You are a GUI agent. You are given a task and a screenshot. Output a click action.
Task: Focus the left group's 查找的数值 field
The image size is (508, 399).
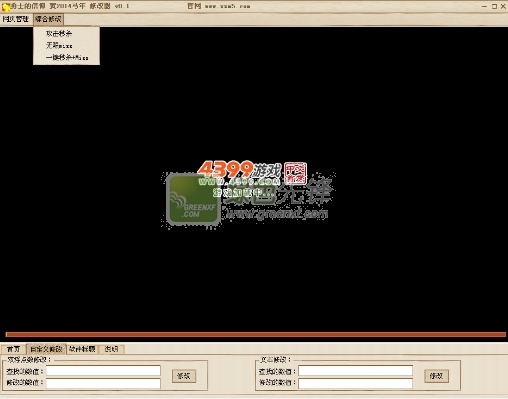[103, 371]
